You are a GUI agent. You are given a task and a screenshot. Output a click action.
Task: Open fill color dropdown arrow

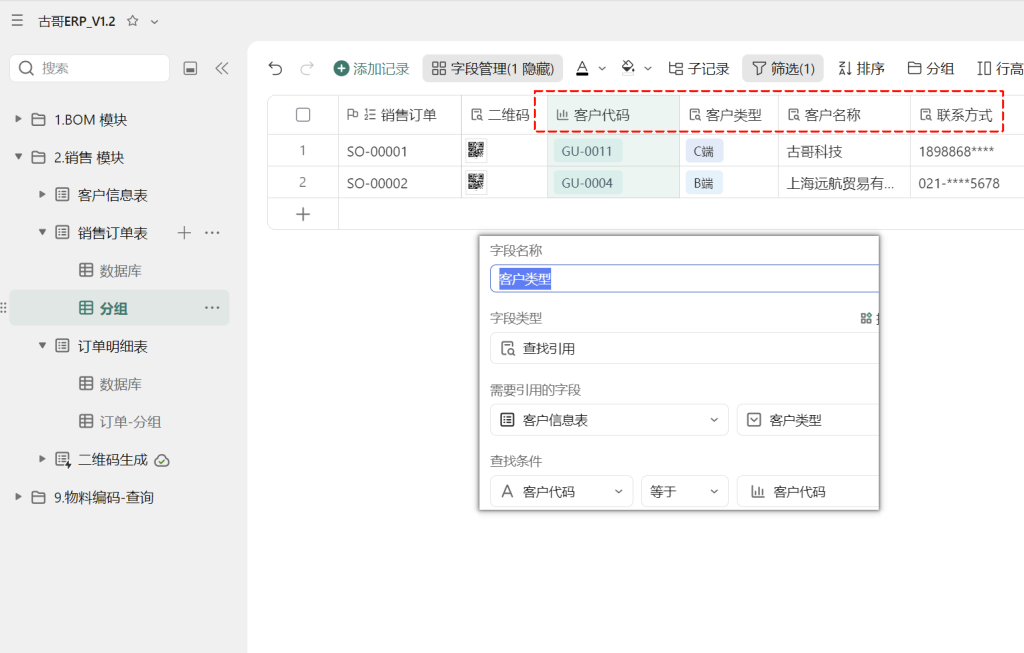pyautogui.click(x=648, y=69)
